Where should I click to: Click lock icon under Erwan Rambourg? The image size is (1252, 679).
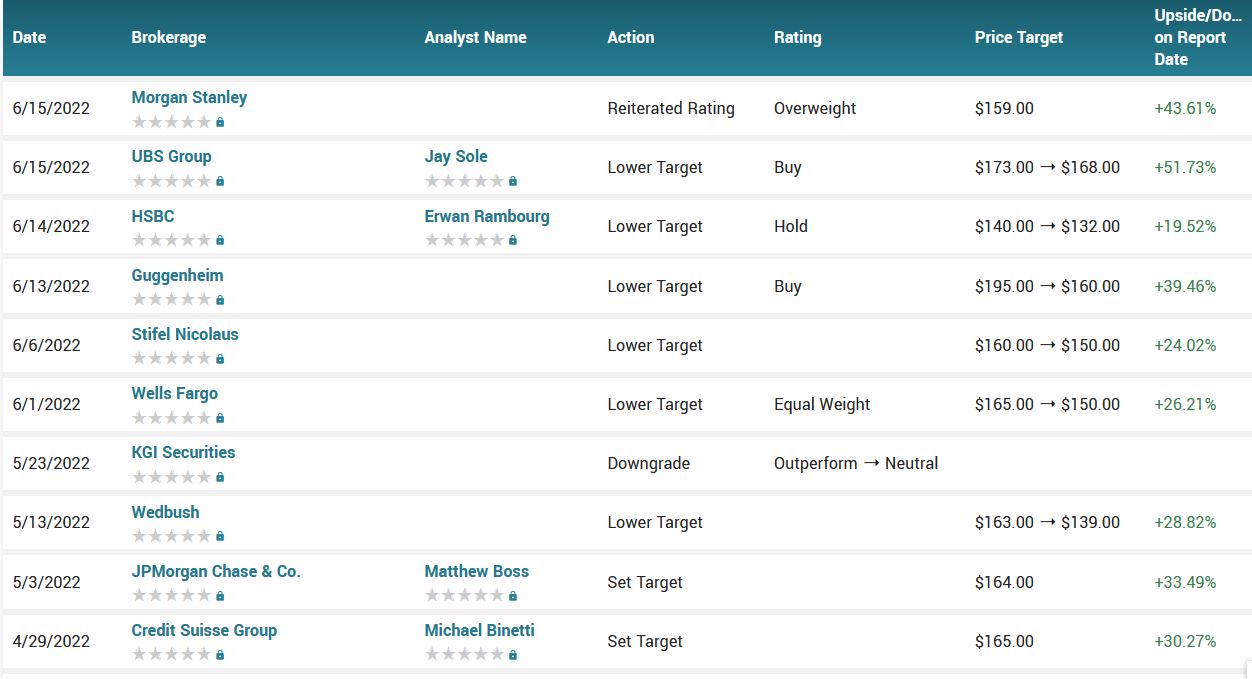(513, 240)
